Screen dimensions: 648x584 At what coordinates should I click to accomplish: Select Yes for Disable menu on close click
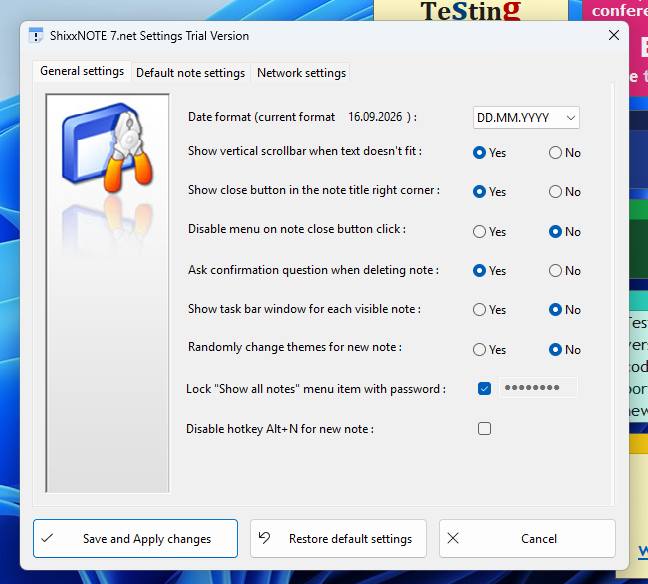[x=479, y=231]
